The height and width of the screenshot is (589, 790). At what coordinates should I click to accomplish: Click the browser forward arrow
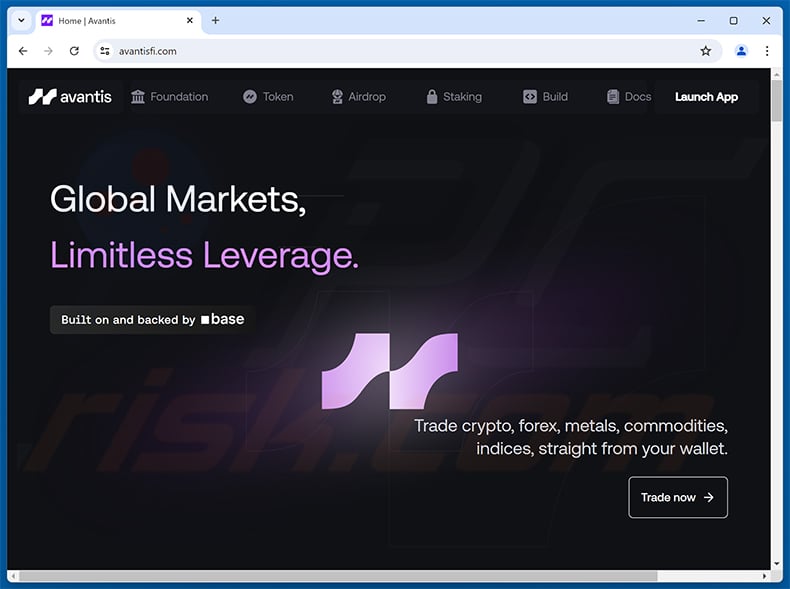point(48,51)
